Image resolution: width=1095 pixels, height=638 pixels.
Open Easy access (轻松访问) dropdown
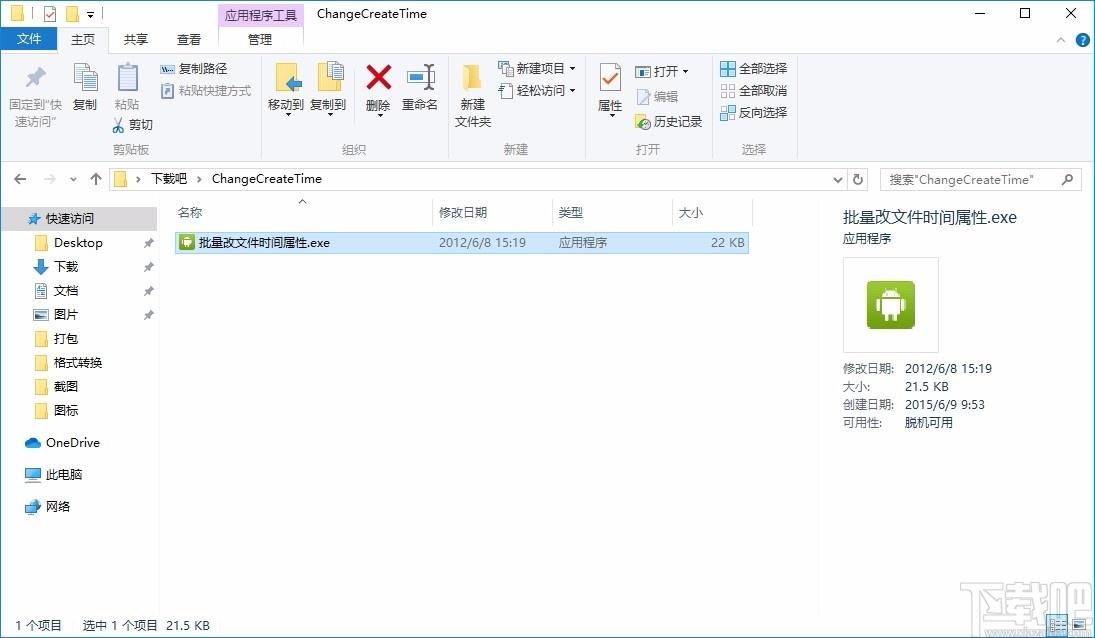pyautogui.click(x=536, y=91)
